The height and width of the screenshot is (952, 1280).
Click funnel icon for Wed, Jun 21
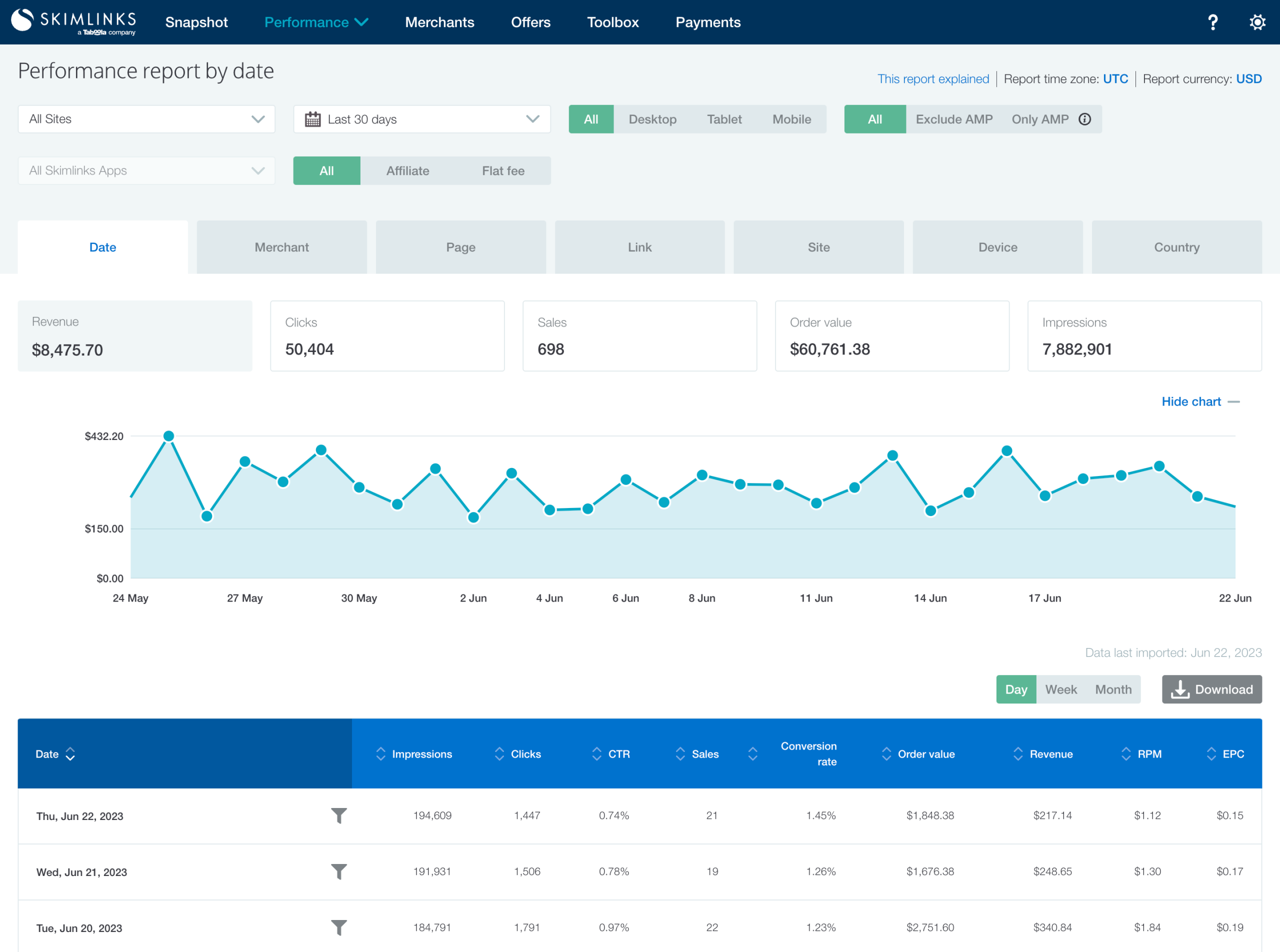[x=339, y=871]
